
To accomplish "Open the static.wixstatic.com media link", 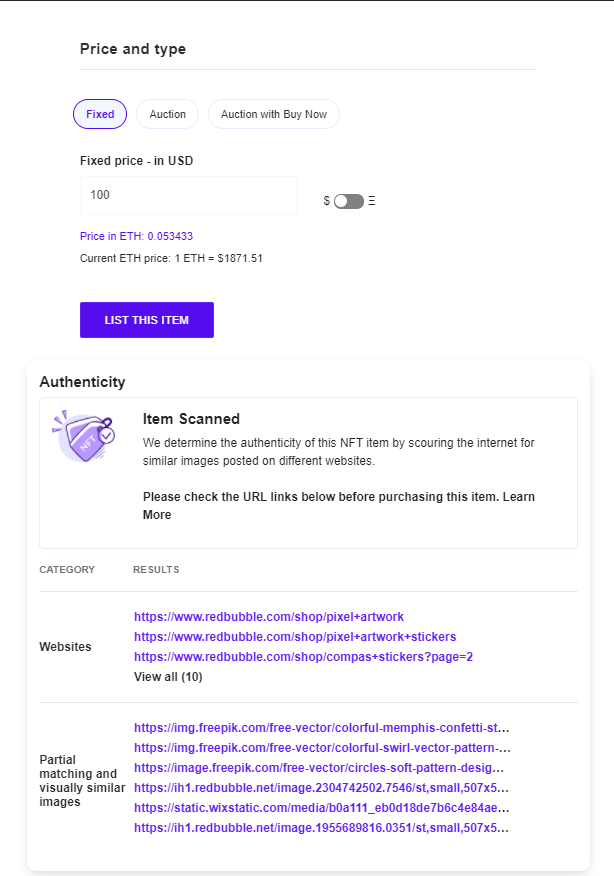I will 322,808.
